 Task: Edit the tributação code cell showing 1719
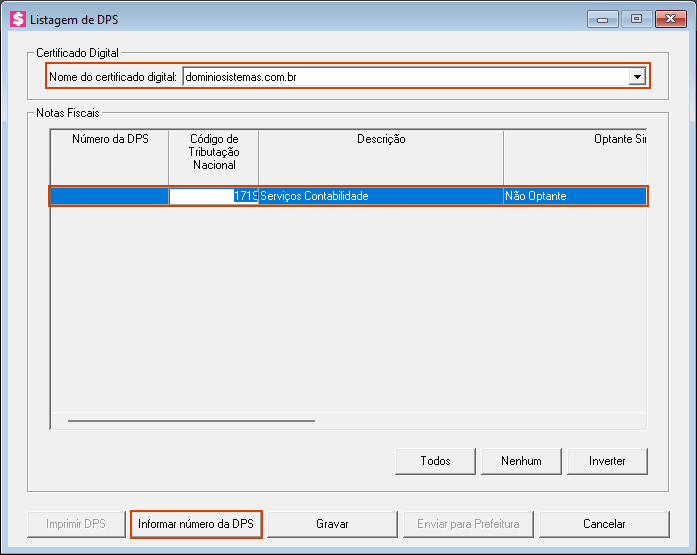pos(213,196)
